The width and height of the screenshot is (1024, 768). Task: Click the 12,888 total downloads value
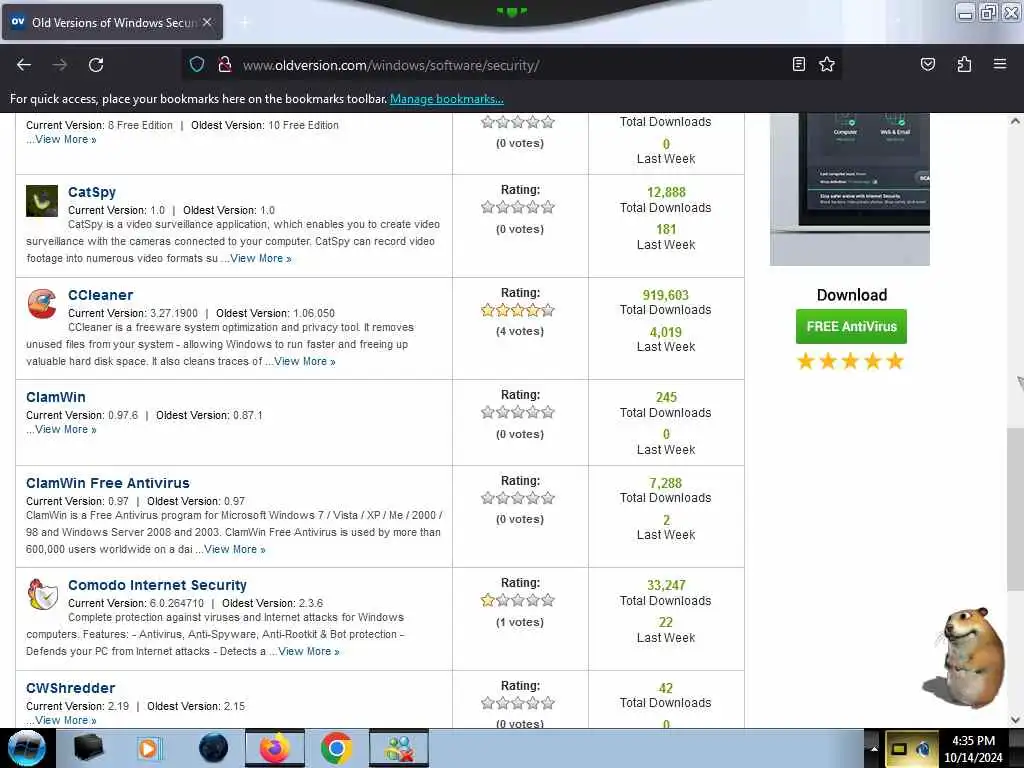666,192
